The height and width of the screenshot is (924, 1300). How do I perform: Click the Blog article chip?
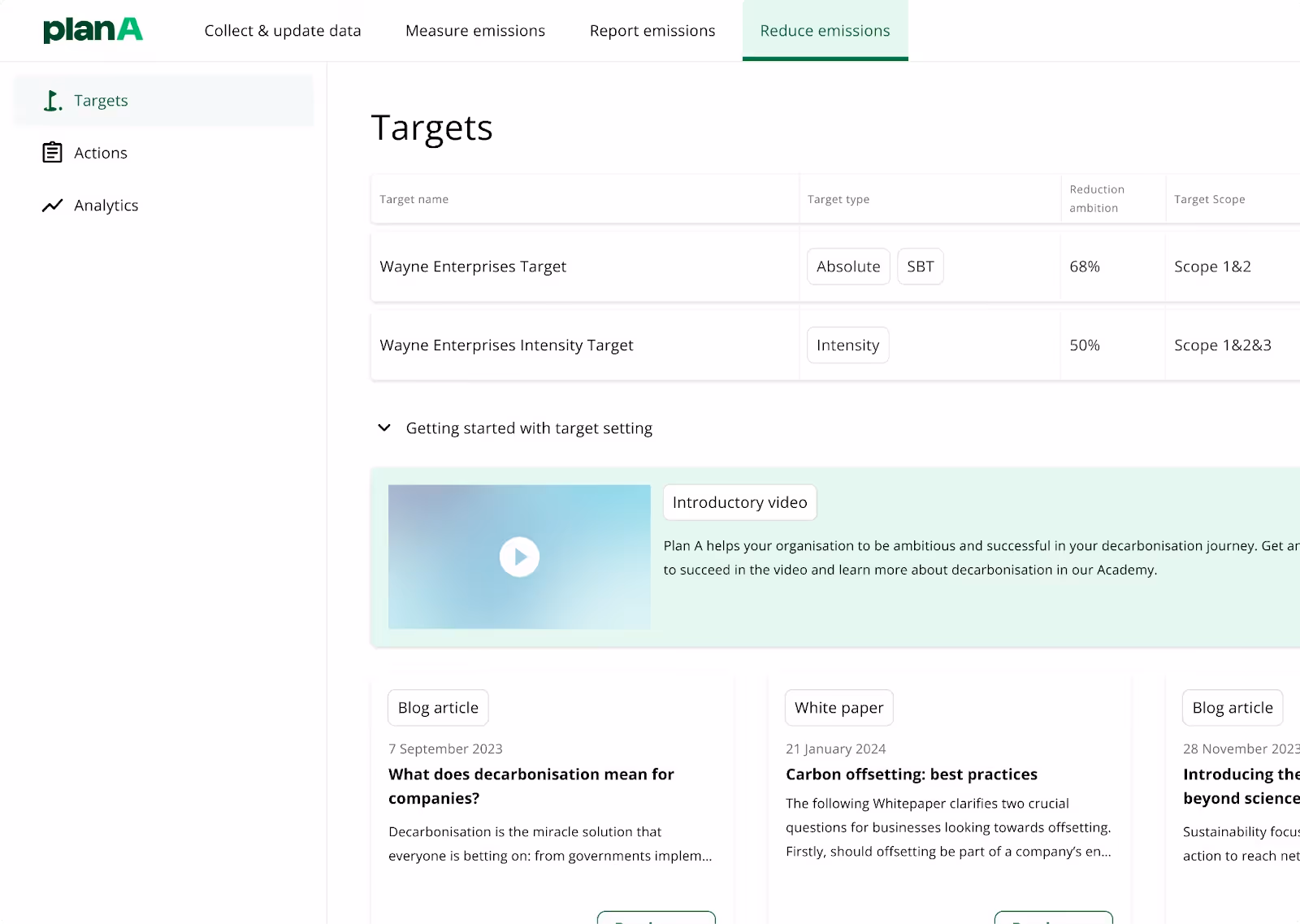pyautogui.click(x=438, y=708)
